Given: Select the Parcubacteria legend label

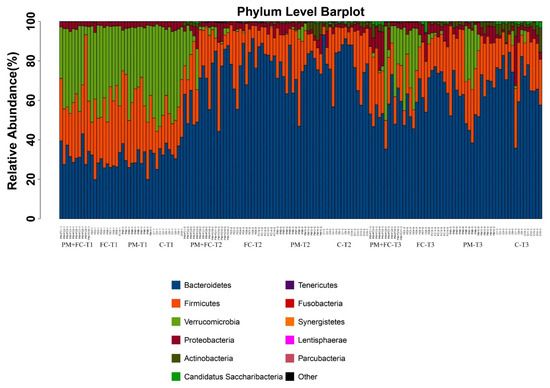Looking at the screenshot, I should [322, 358].
